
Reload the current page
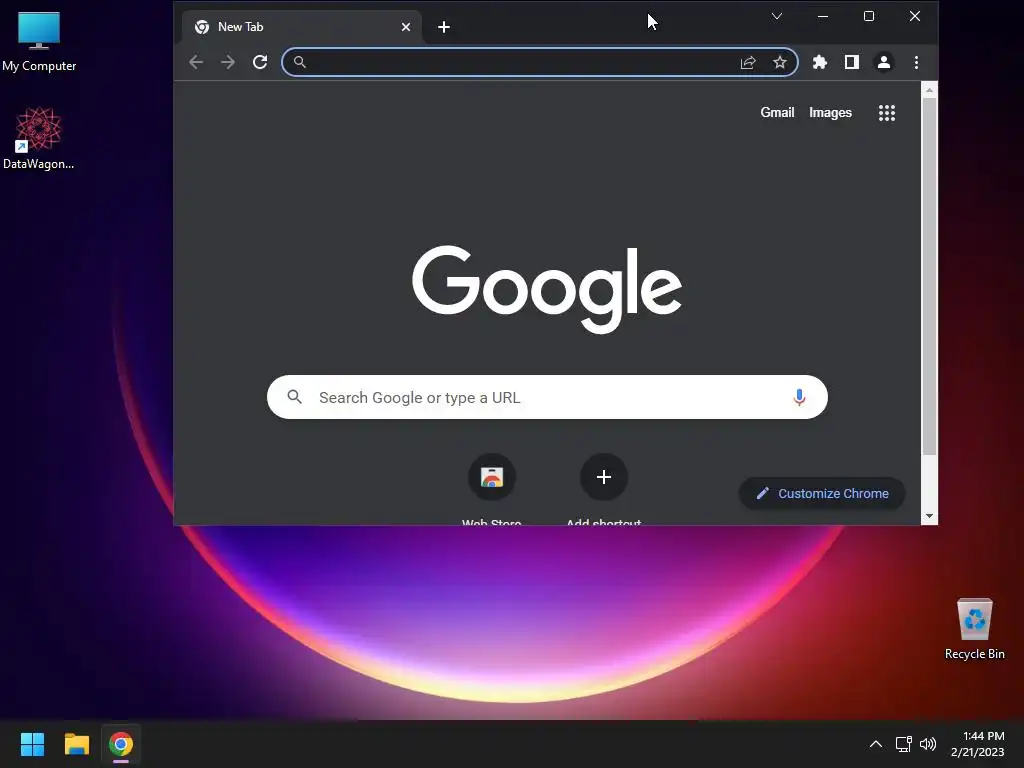pyautogui.click(x=260, y=62)
